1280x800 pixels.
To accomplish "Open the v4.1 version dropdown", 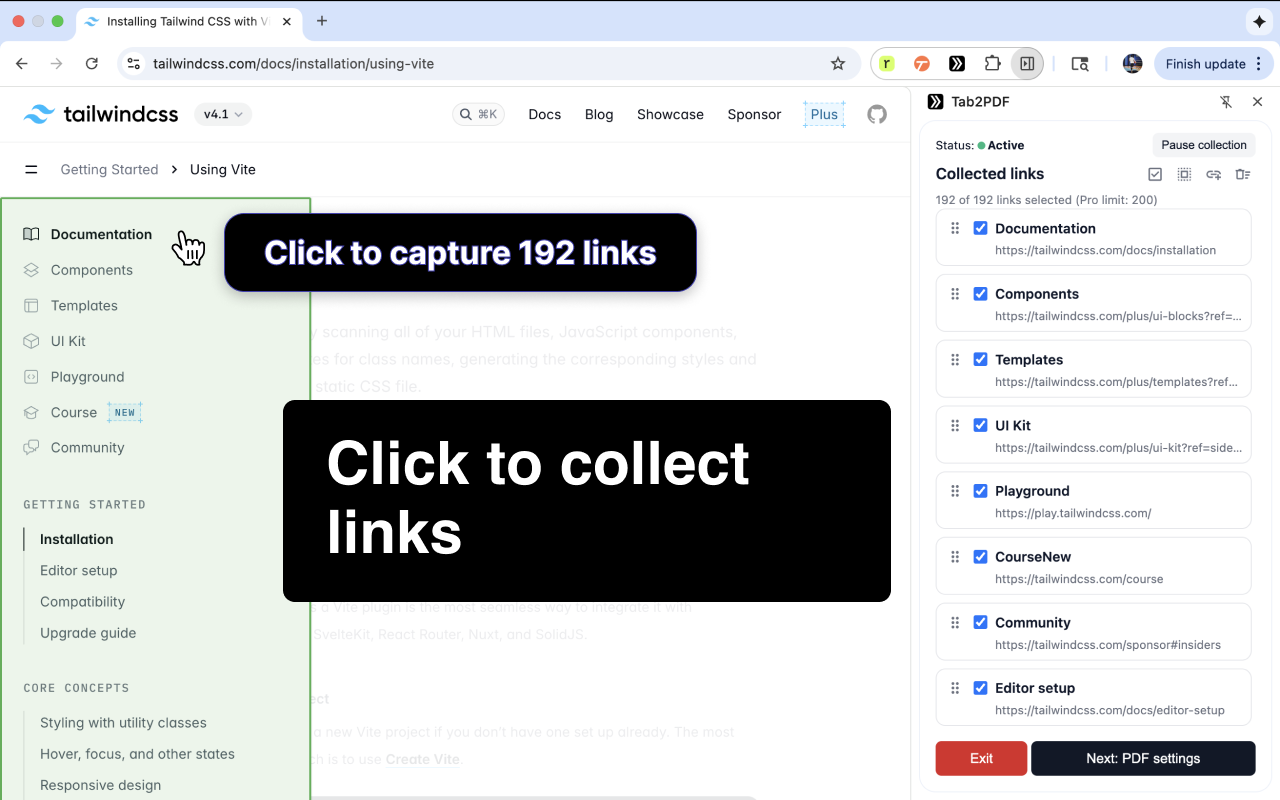I will coord(222,114).
